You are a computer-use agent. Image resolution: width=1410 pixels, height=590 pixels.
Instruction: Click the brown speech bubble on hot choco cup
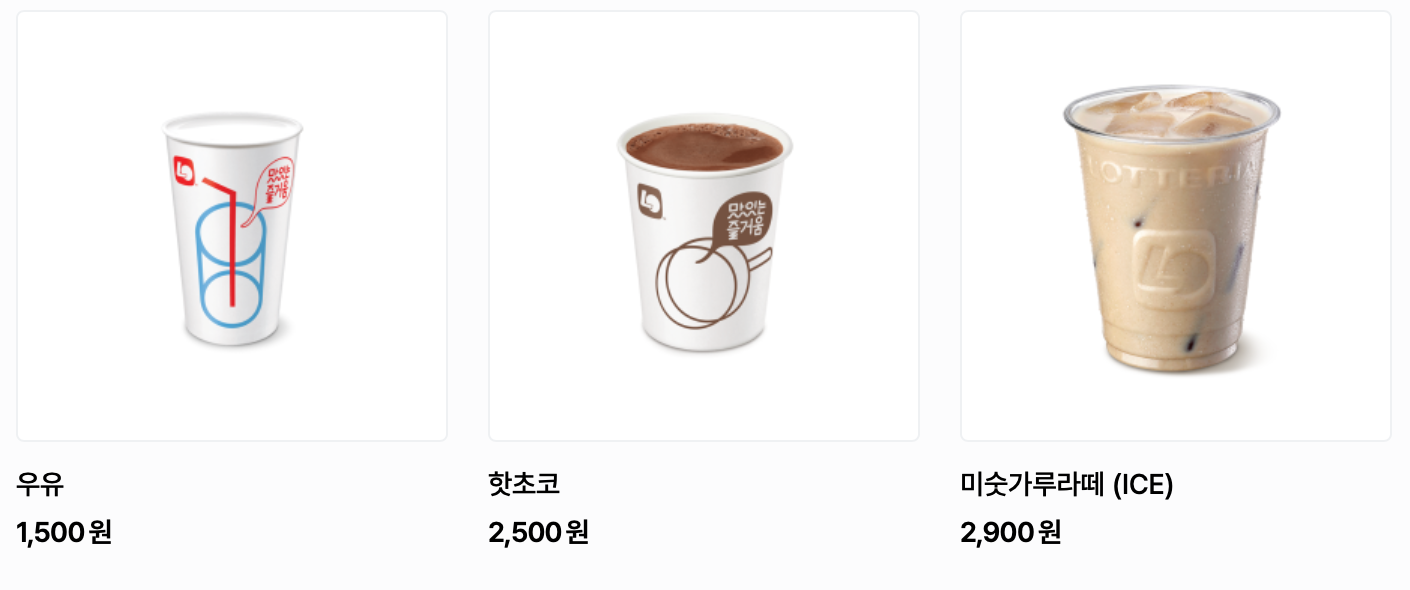[x=738, y=220]
